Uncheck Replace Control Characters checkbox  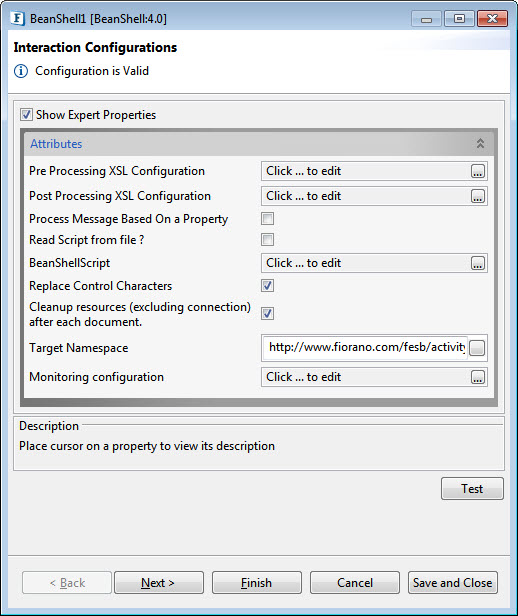pos(267,286)
